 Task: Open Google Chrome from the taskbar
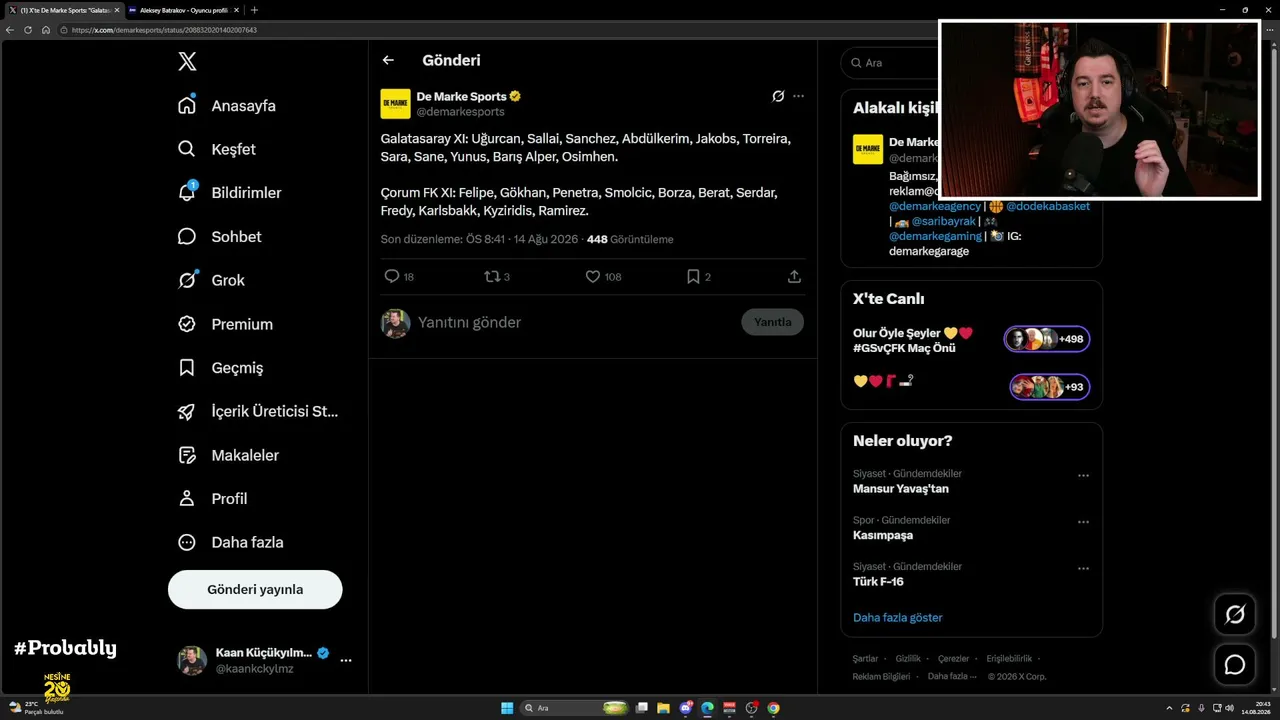click(x=773, y=708)
